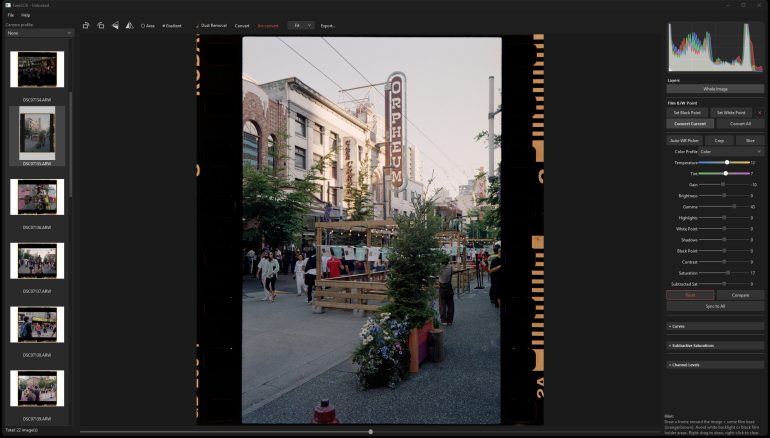Select the highlighted portrait street thumbnail
This screenshot has height=438, width=770.
coord(37,133)
